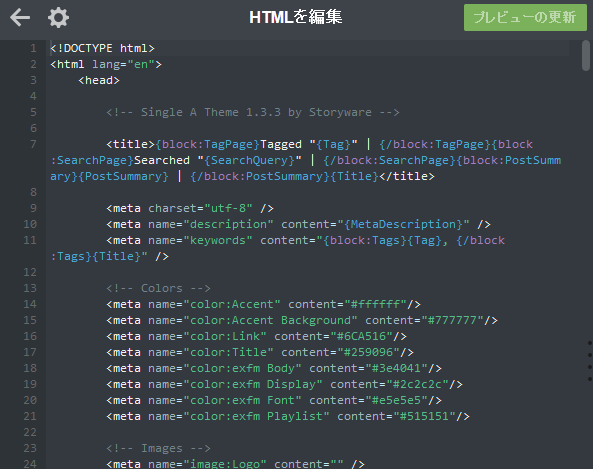Click the back arrow icon
The height and width of the screenshot is (469, 593).
[x=20, y=17]
